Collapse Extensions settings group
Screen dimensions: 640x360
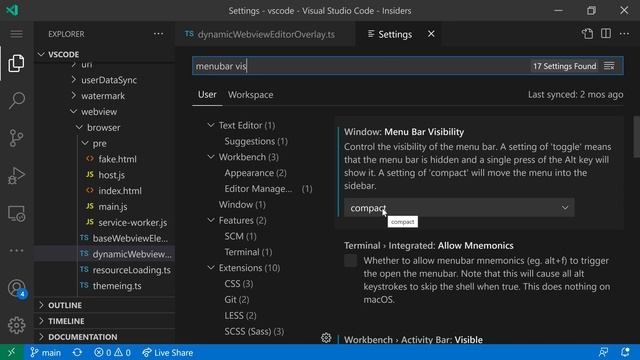(x=211, y=268)
